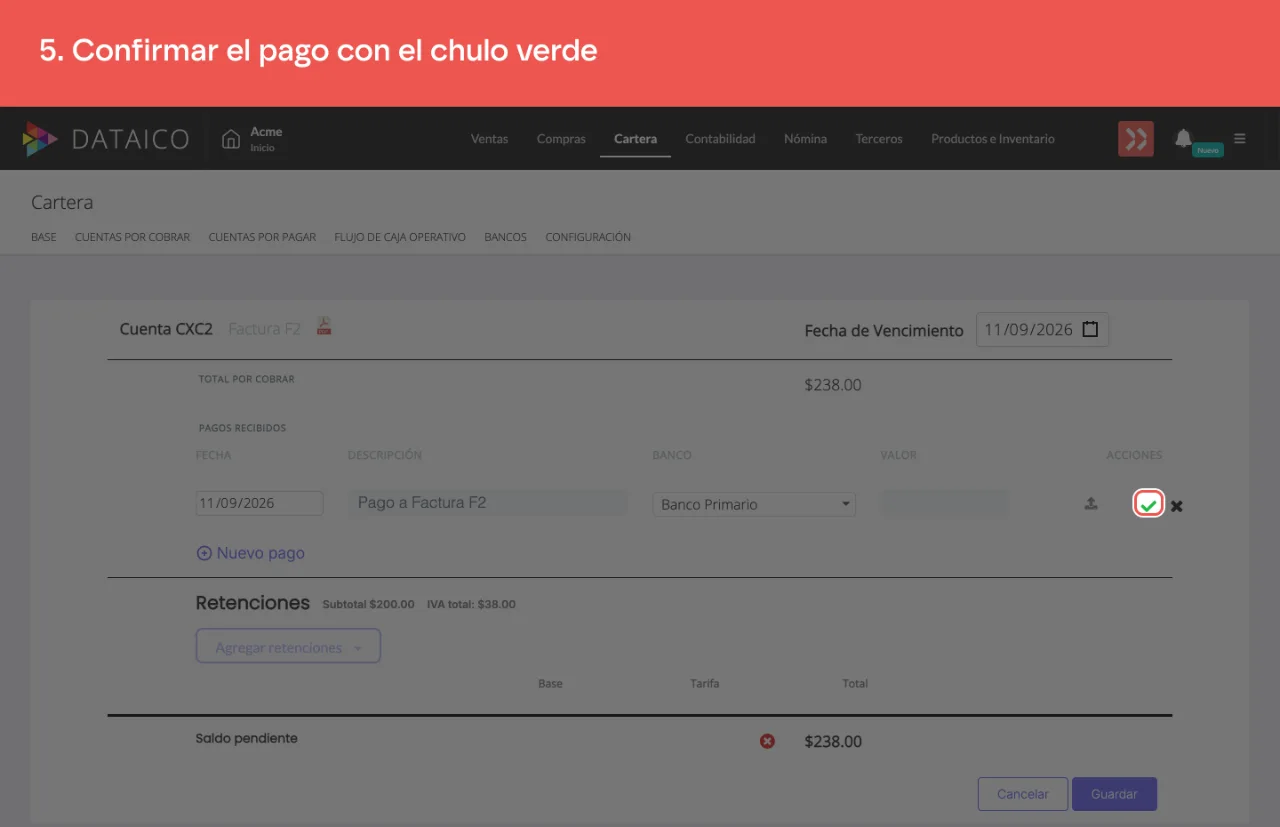Open the FLUJO DE CAJA OPERATIVO tab
The image size is (1280, 827).
pos(400,237)
